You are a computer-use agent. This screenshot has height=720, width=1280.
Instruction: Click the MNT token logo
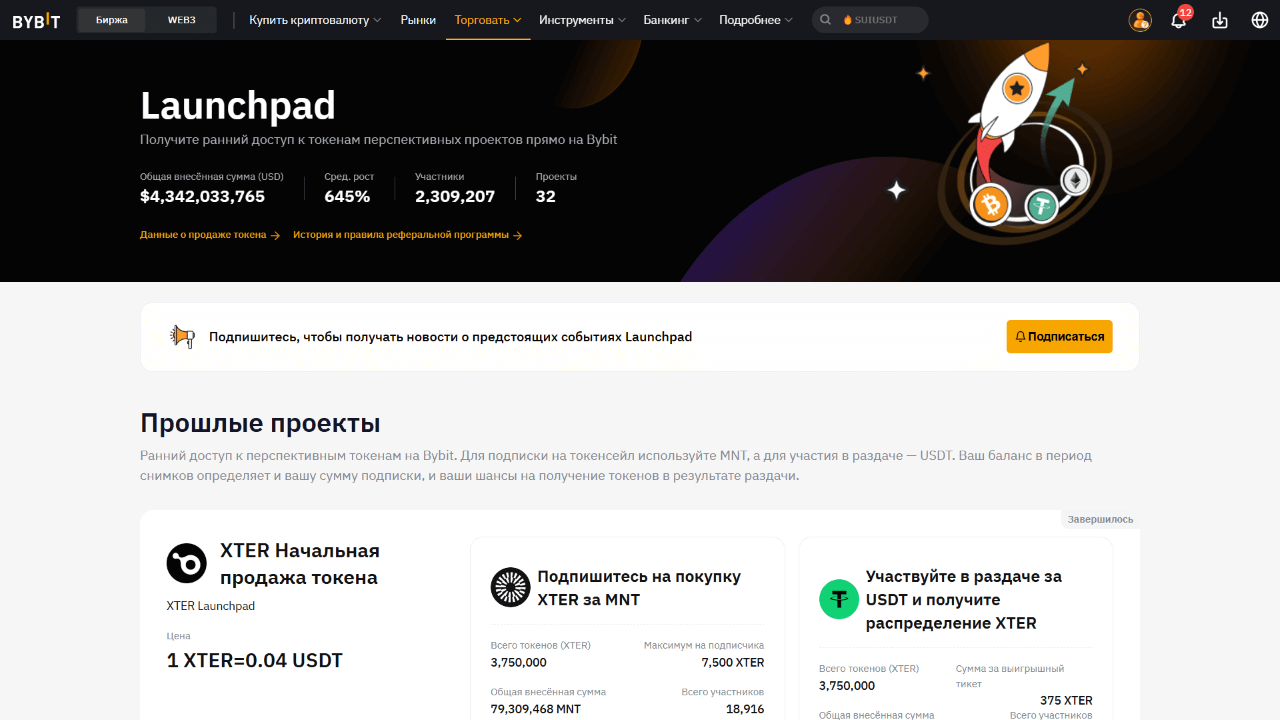pyautogui.click(x=510, y=588)
